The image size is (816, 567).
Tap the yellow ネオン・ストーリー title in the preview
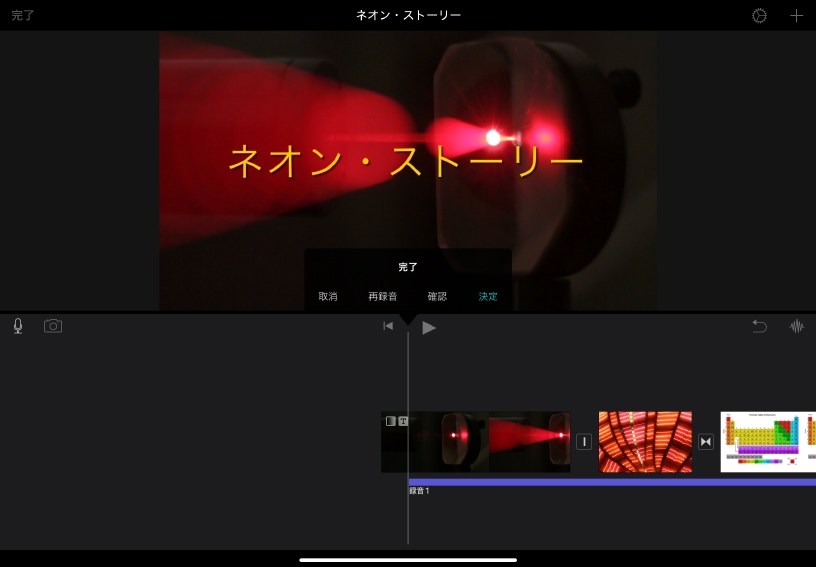tap(406, 161)
